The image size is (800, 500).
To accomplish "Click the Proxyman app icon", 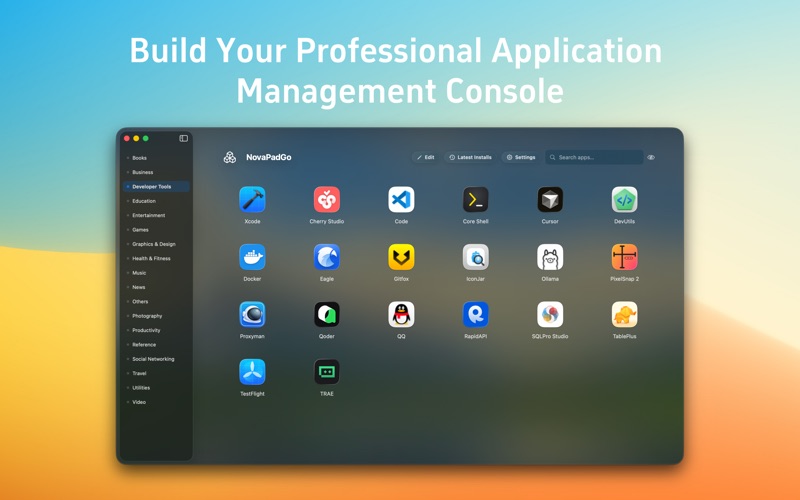I will (x=252, y=314).
